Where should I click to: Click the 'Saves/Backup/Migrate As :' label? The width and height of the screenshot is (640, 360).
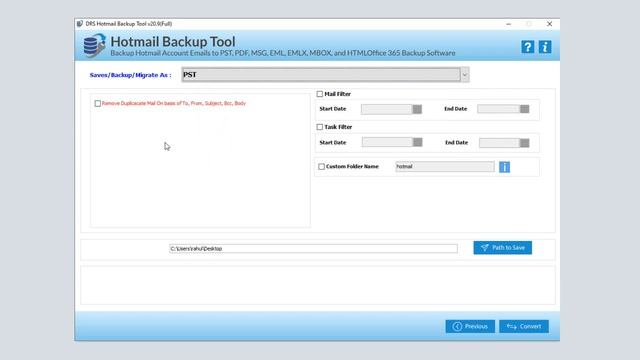click(131, 75)
